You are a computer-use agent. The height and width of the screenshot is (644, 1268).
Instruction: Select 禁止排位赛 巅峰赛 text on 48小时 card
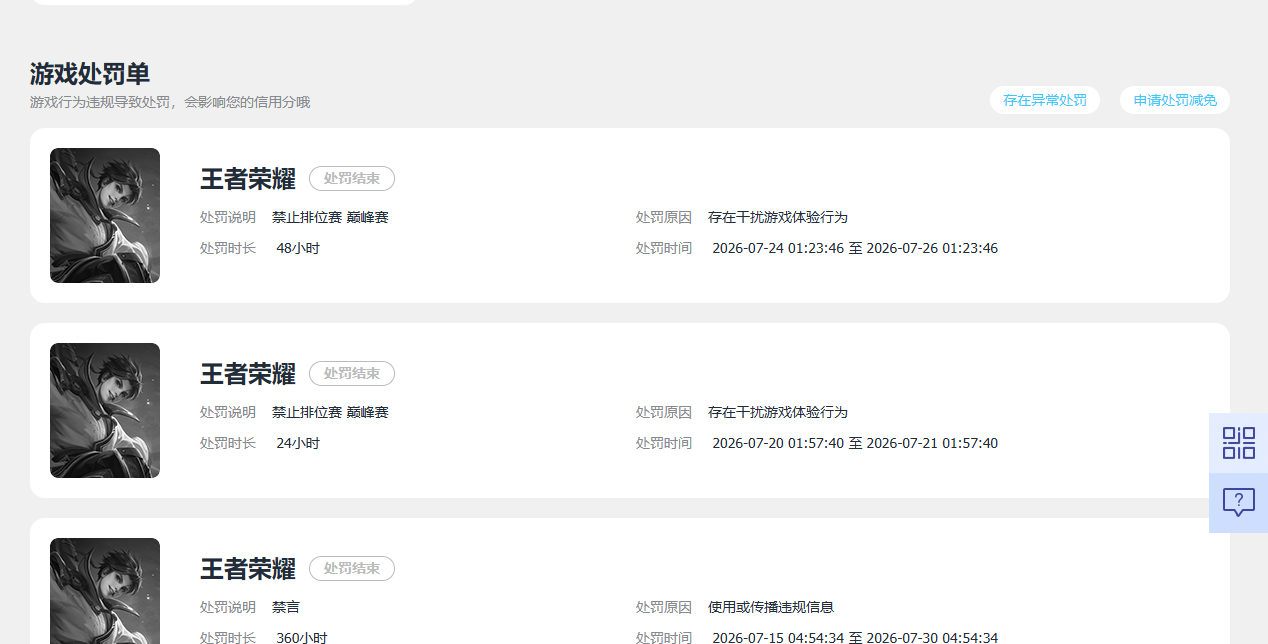(x=330, y=217)
